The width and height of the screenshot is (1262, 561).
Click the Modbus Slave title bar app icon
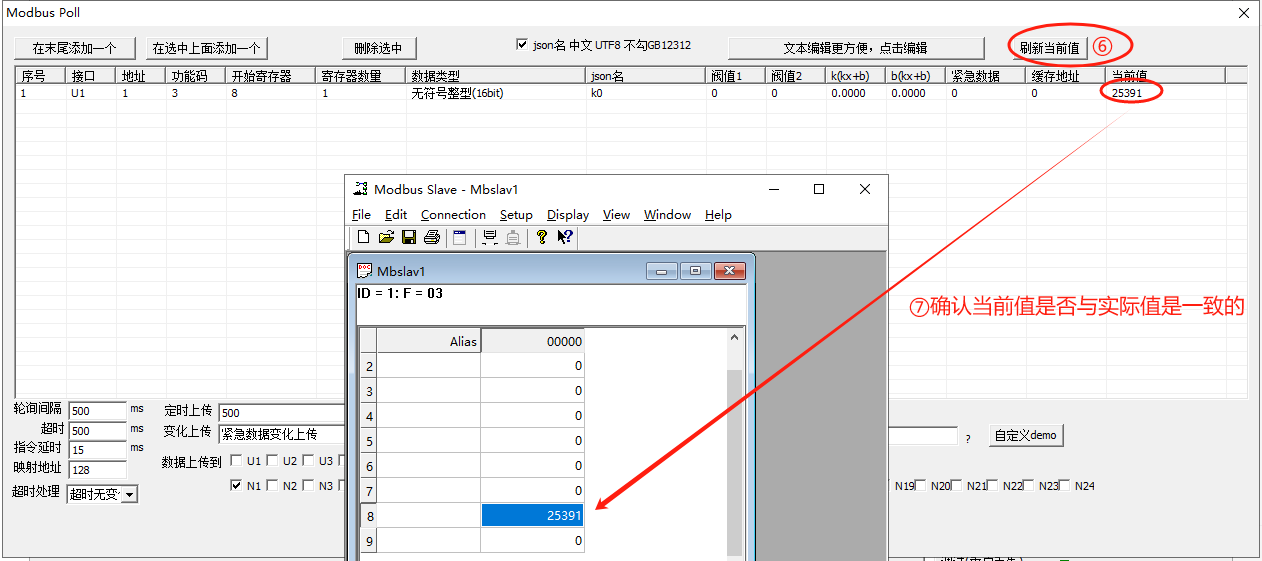pos(362,189)
